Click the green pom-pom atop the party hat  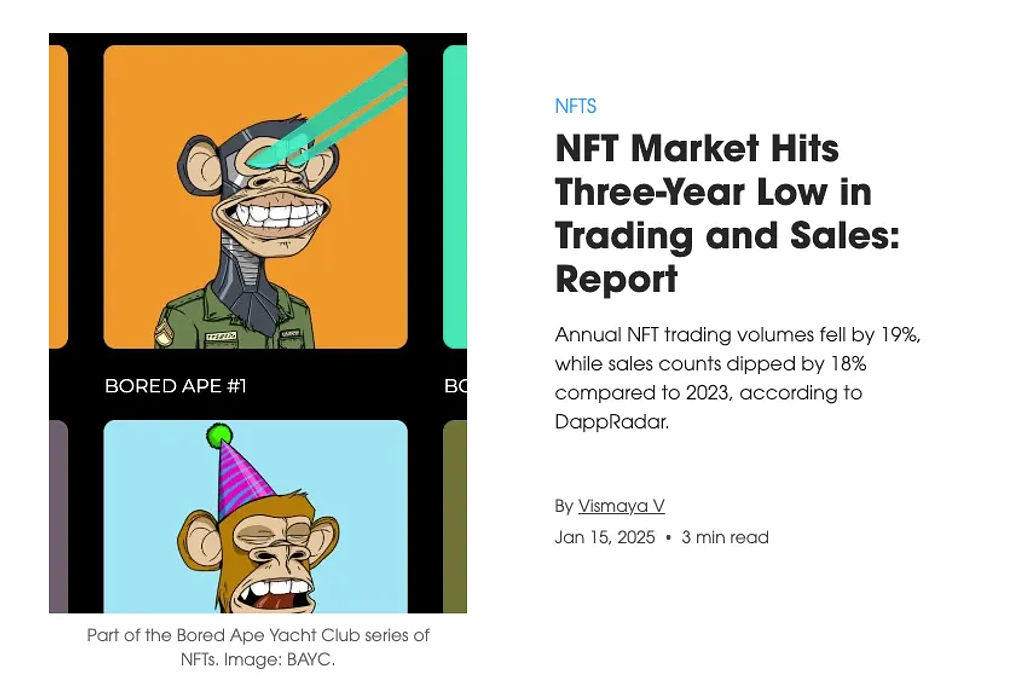click(x=219, y=435)
